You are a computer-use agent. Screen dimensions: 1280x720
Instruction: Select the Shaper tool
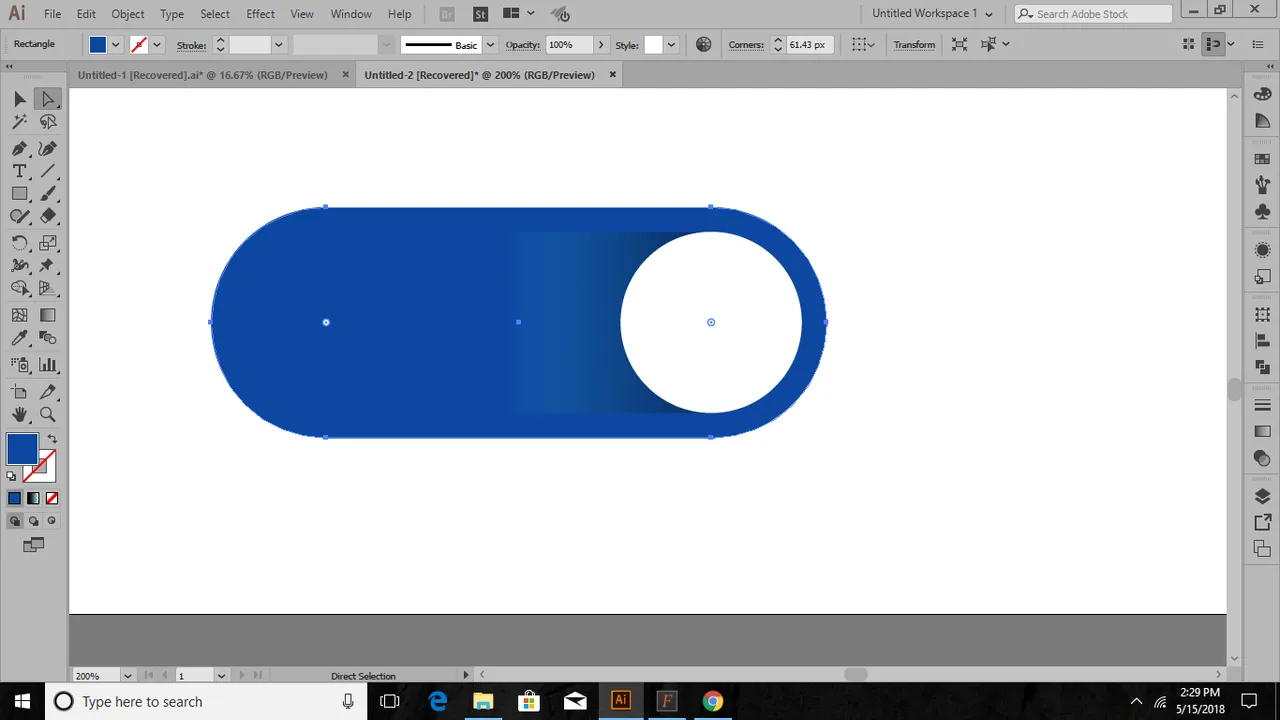point(19,216)
